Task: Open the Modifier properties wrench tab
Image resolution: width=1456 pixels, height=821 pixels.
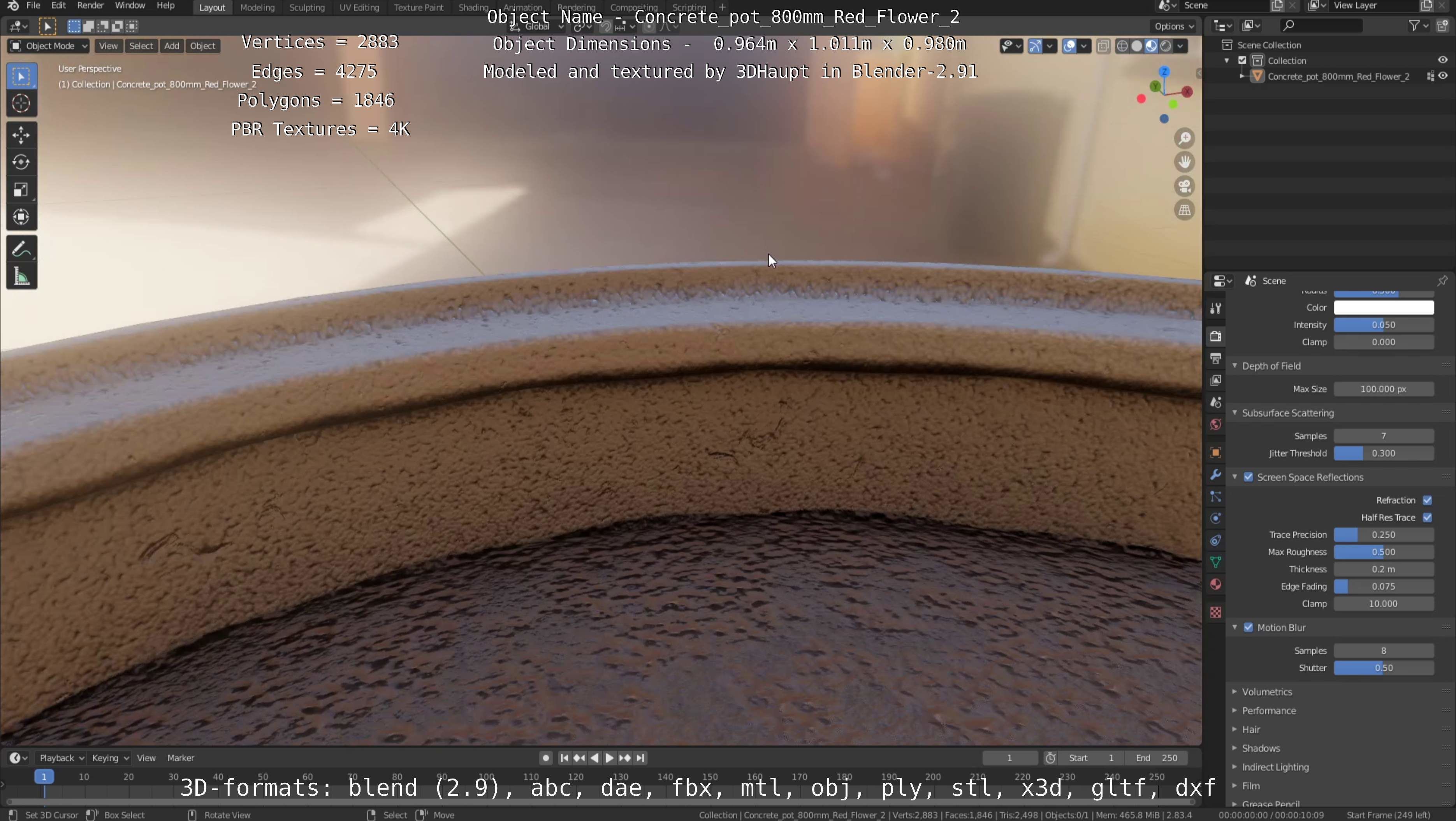Action: (x=1216, y=475)
